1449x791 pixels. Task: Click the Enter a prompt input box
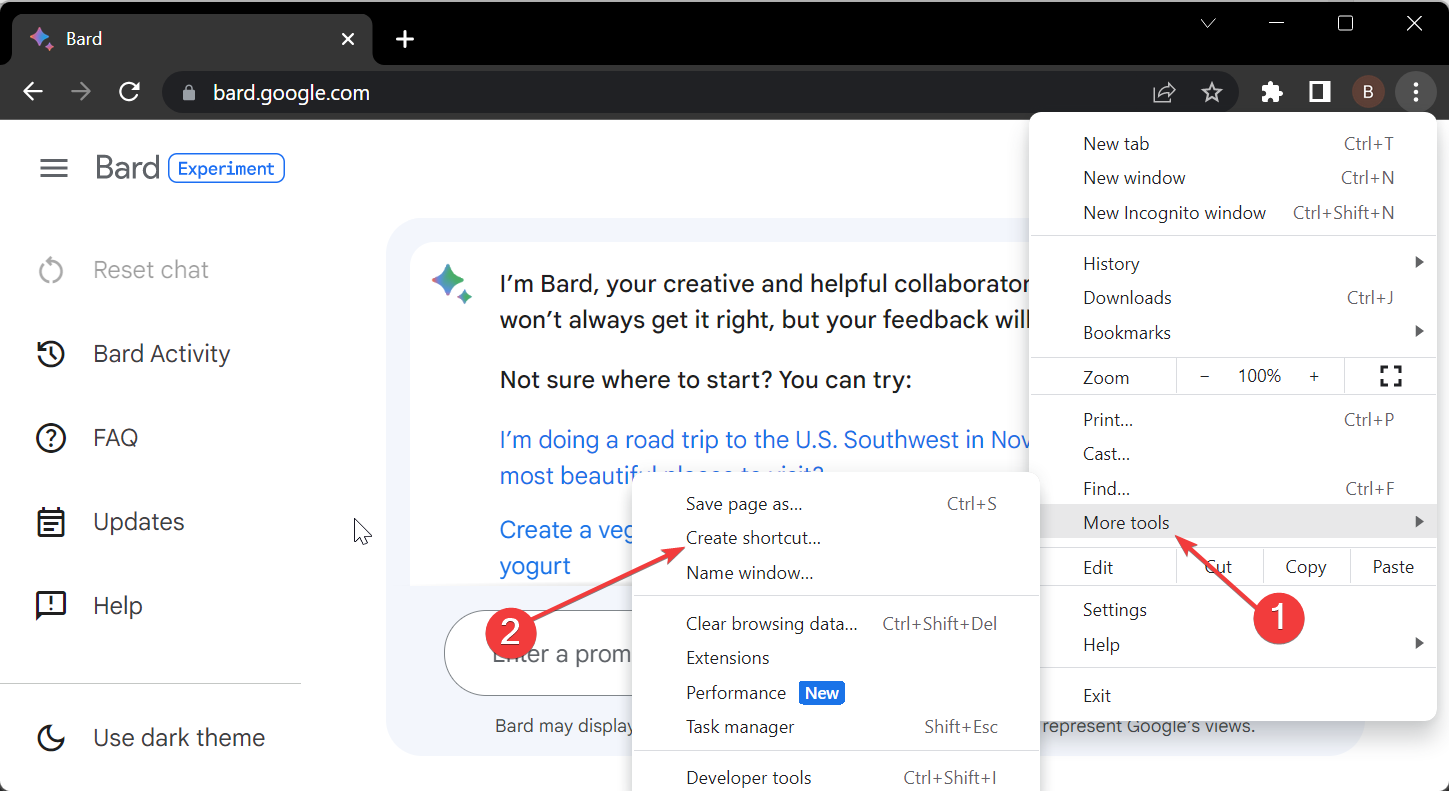[540, 654]
